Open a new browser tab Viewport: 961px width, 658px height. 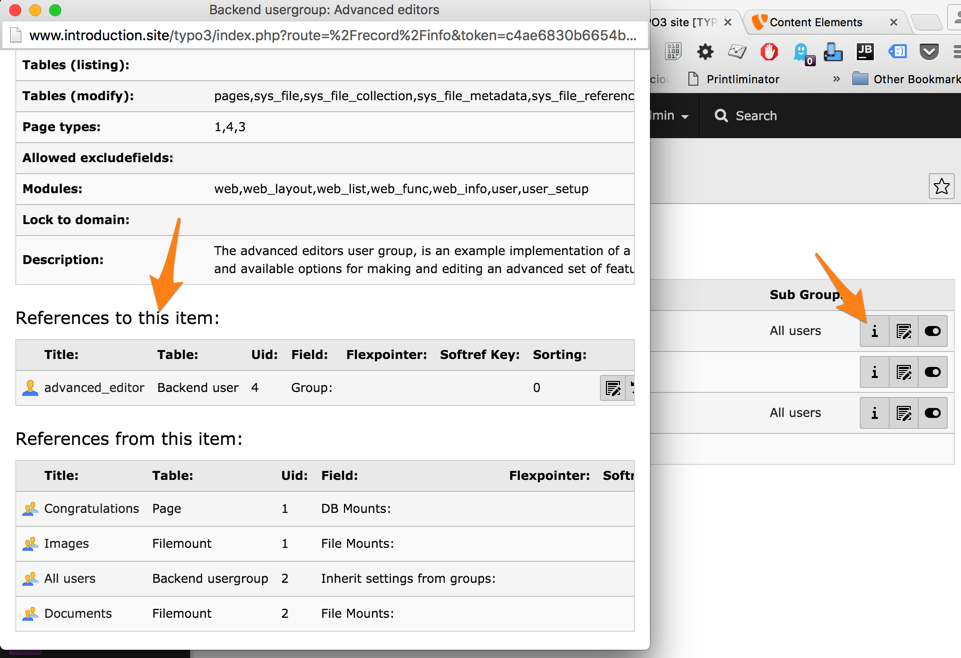click(x=927, y=23)
